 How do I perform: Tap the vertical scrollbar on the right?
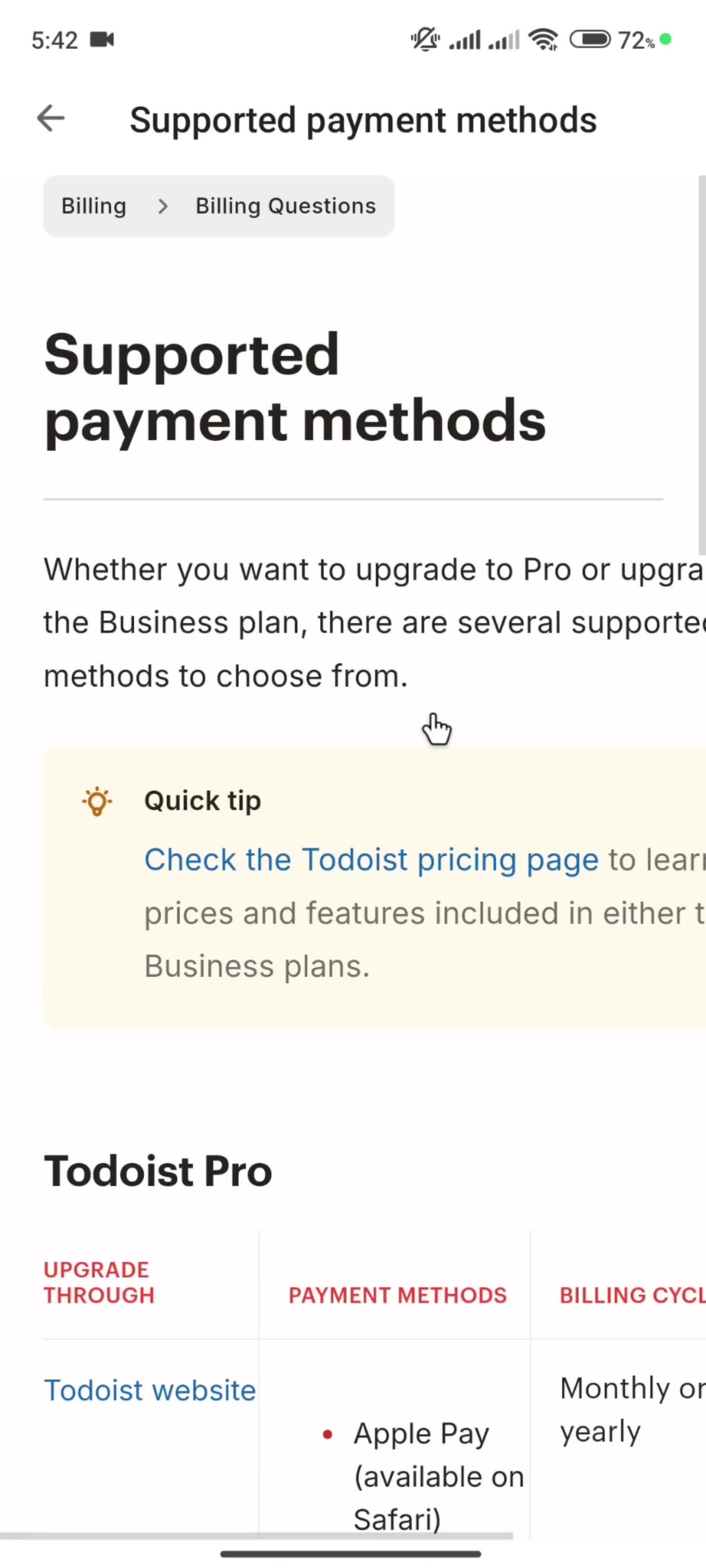click(x=702, y=365)
